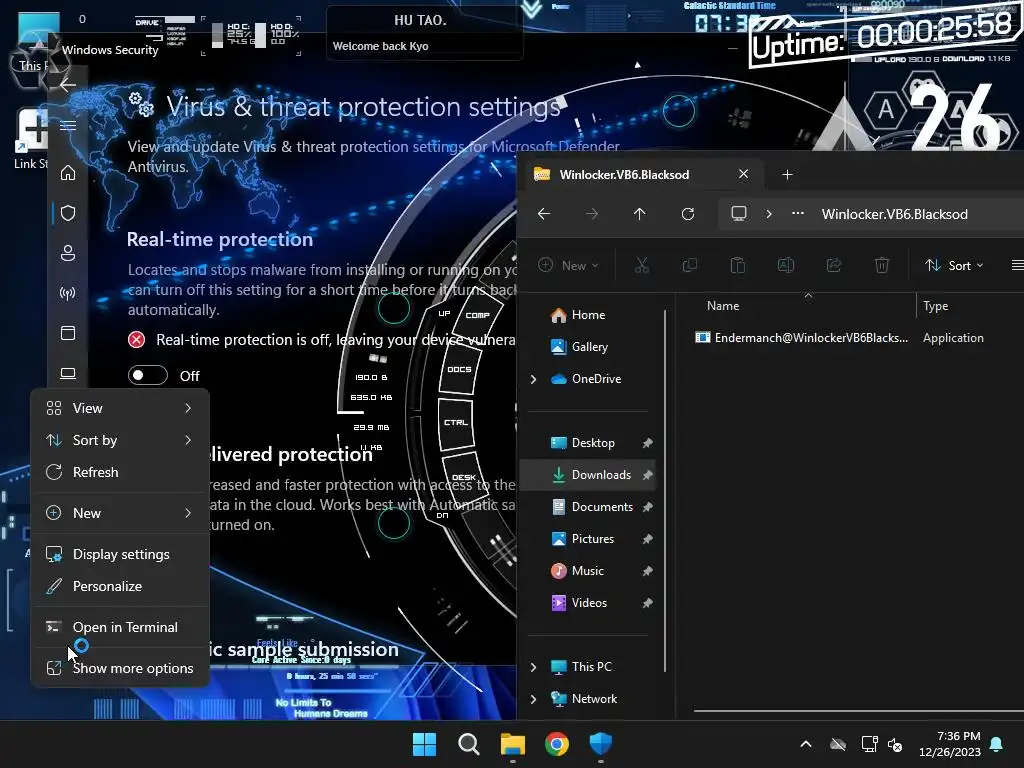Turn on Real-time protection toggle

[x=148, y=376]
